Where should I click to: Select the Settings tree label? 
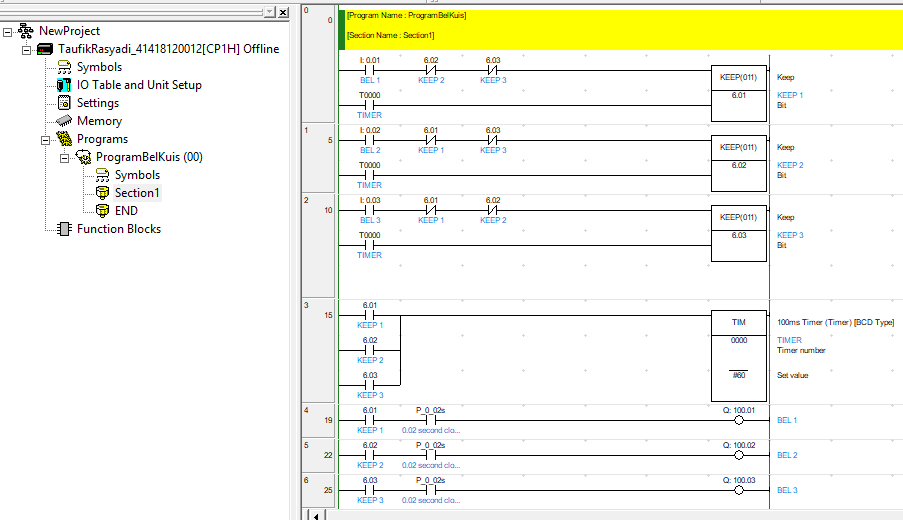tap(98, 103)
